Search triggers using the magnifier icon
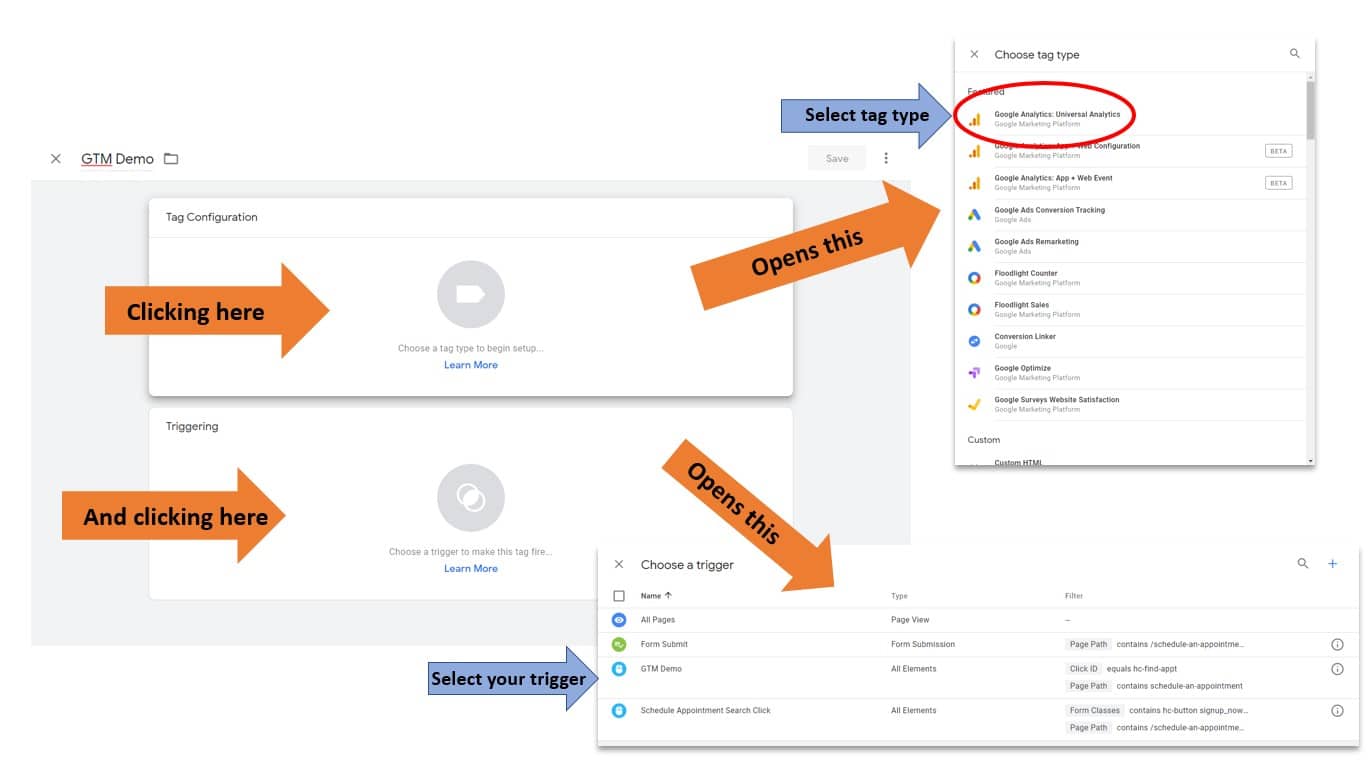 [x=1303, y=564]
